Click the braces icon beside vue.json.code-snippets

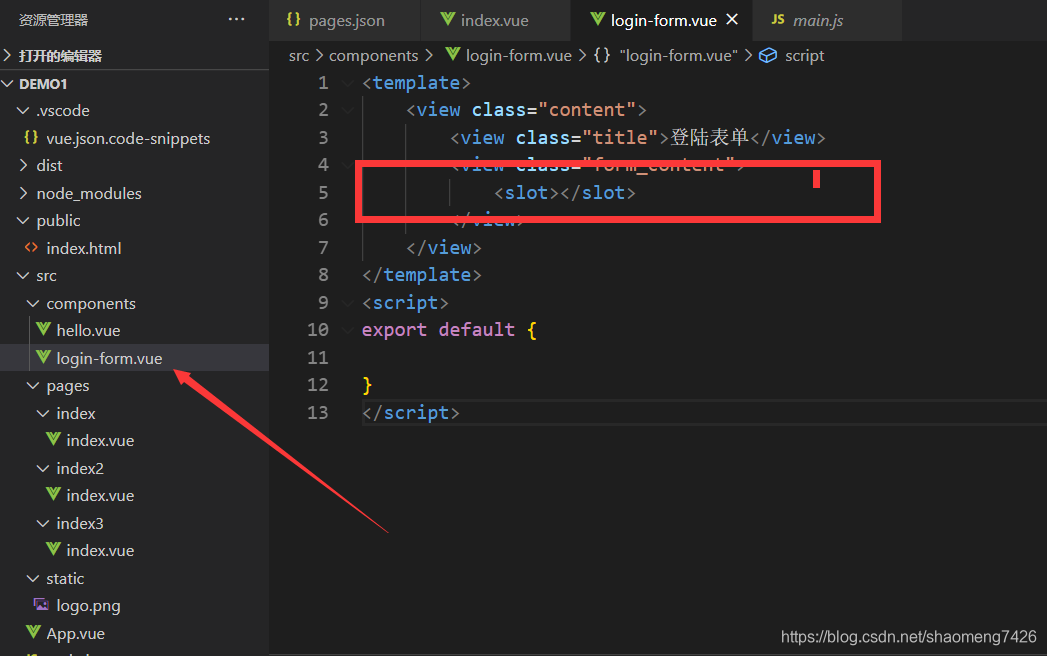(x=31, y=138)
